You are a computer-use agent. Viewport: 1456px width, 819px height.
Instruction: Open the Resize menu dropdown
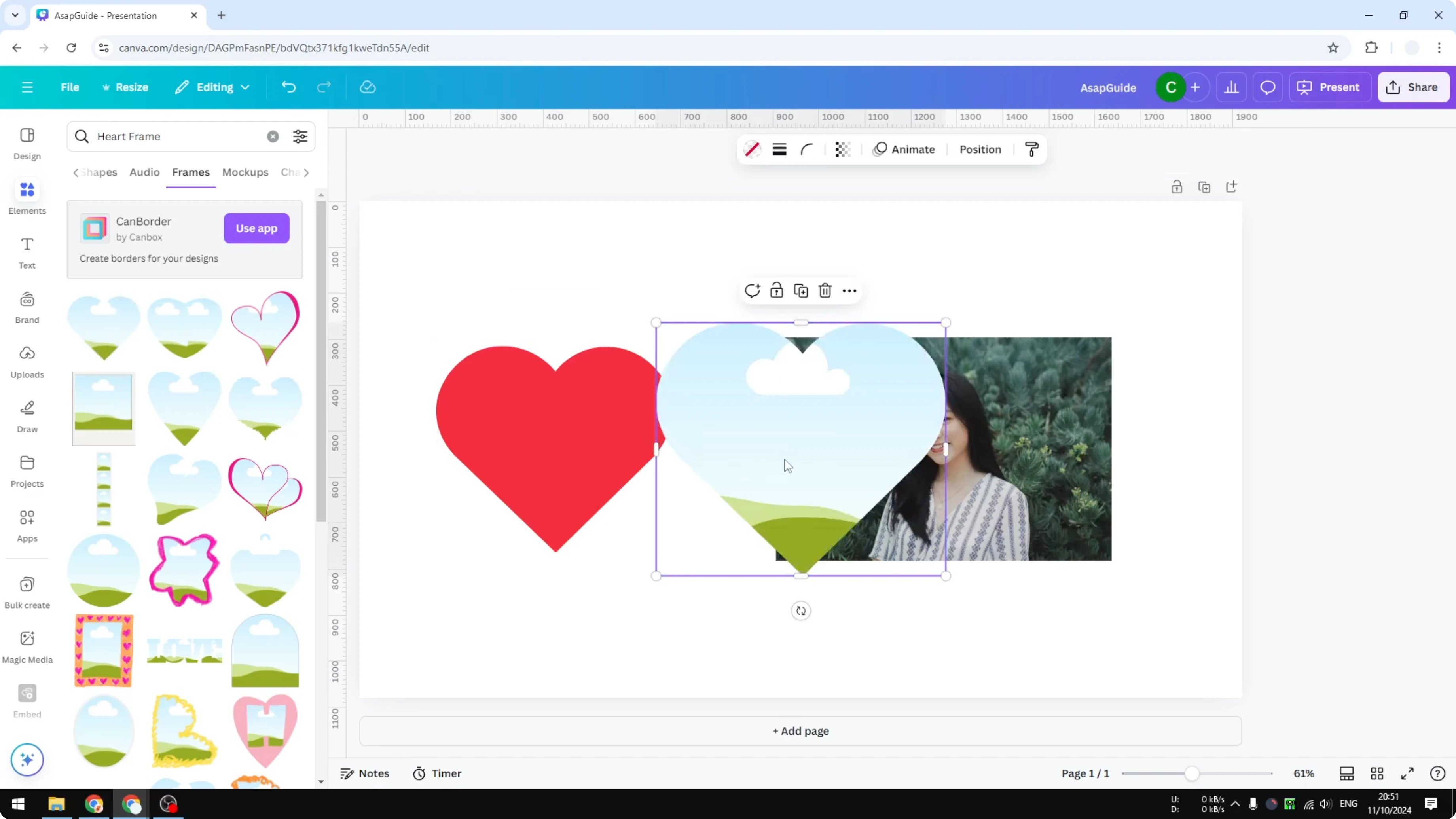(125, 87)
